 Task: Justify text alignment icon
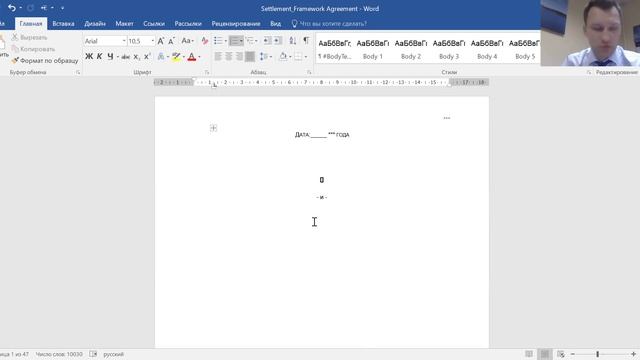pos(250,56)
